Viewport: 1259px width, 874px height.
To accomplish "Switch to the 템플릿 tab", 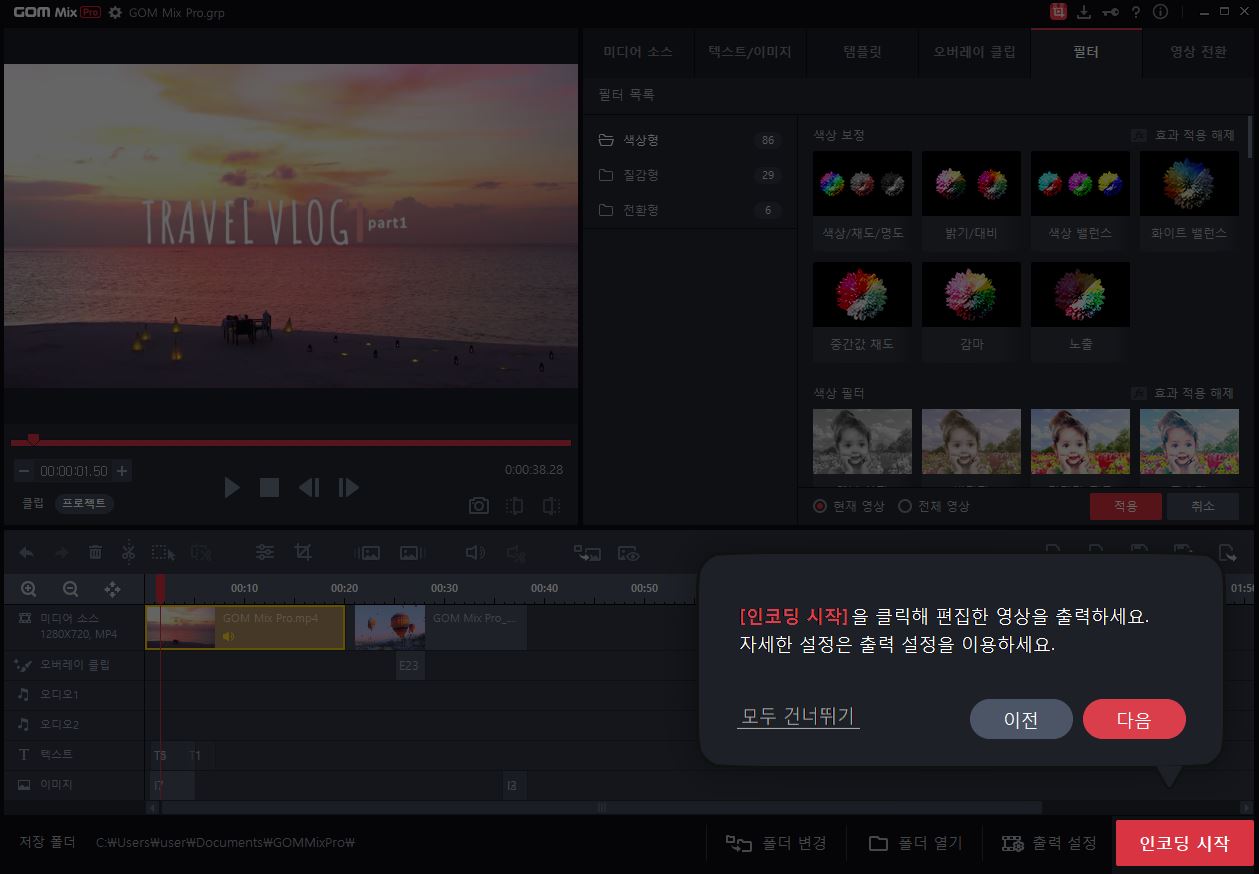I will pos(862,52).
